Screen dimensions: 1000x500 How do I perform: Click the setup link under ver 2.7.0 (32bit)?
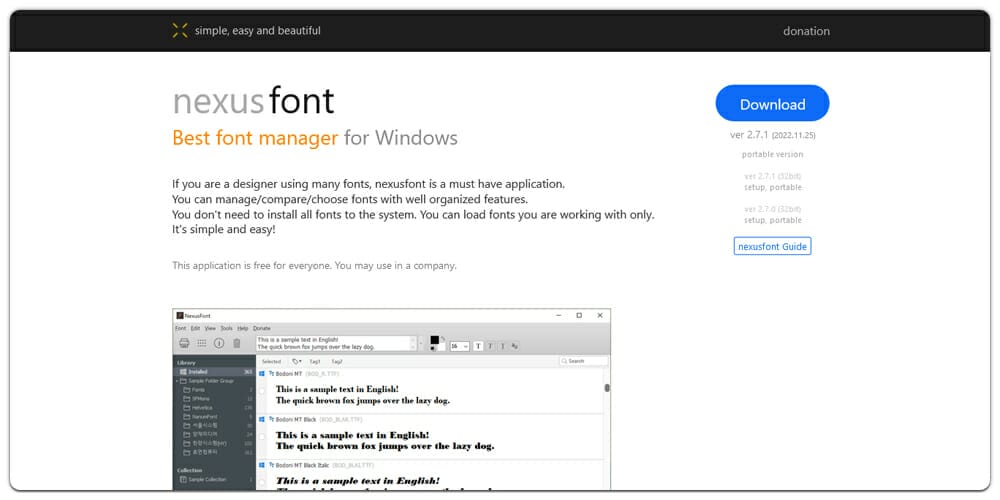click(754, 220)
